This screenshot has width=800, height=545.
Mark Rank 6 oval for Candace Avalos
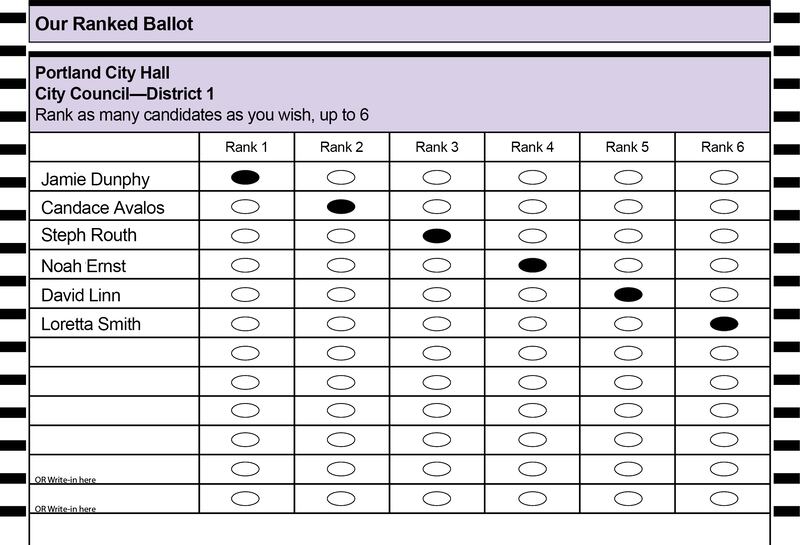pyautogui.click(x=724, y=207)
